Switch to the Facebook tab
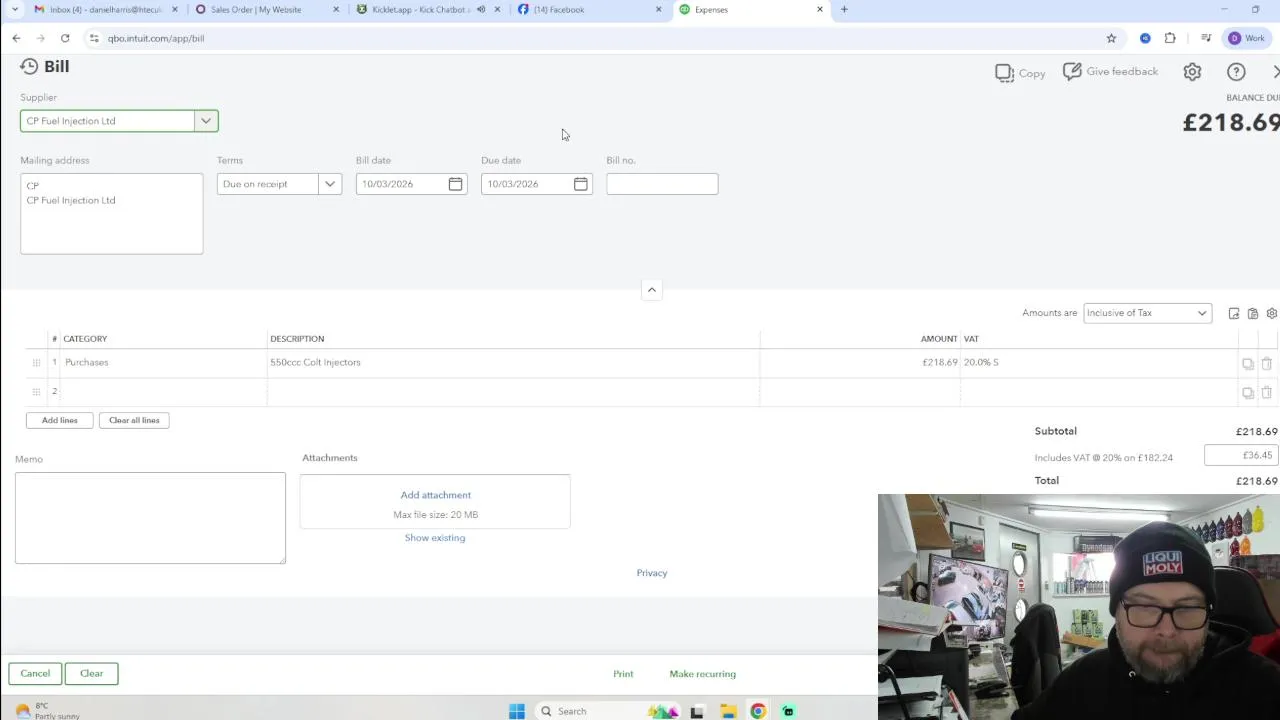The height and width of the screenshot is (720, 1280). coord(590,9)
